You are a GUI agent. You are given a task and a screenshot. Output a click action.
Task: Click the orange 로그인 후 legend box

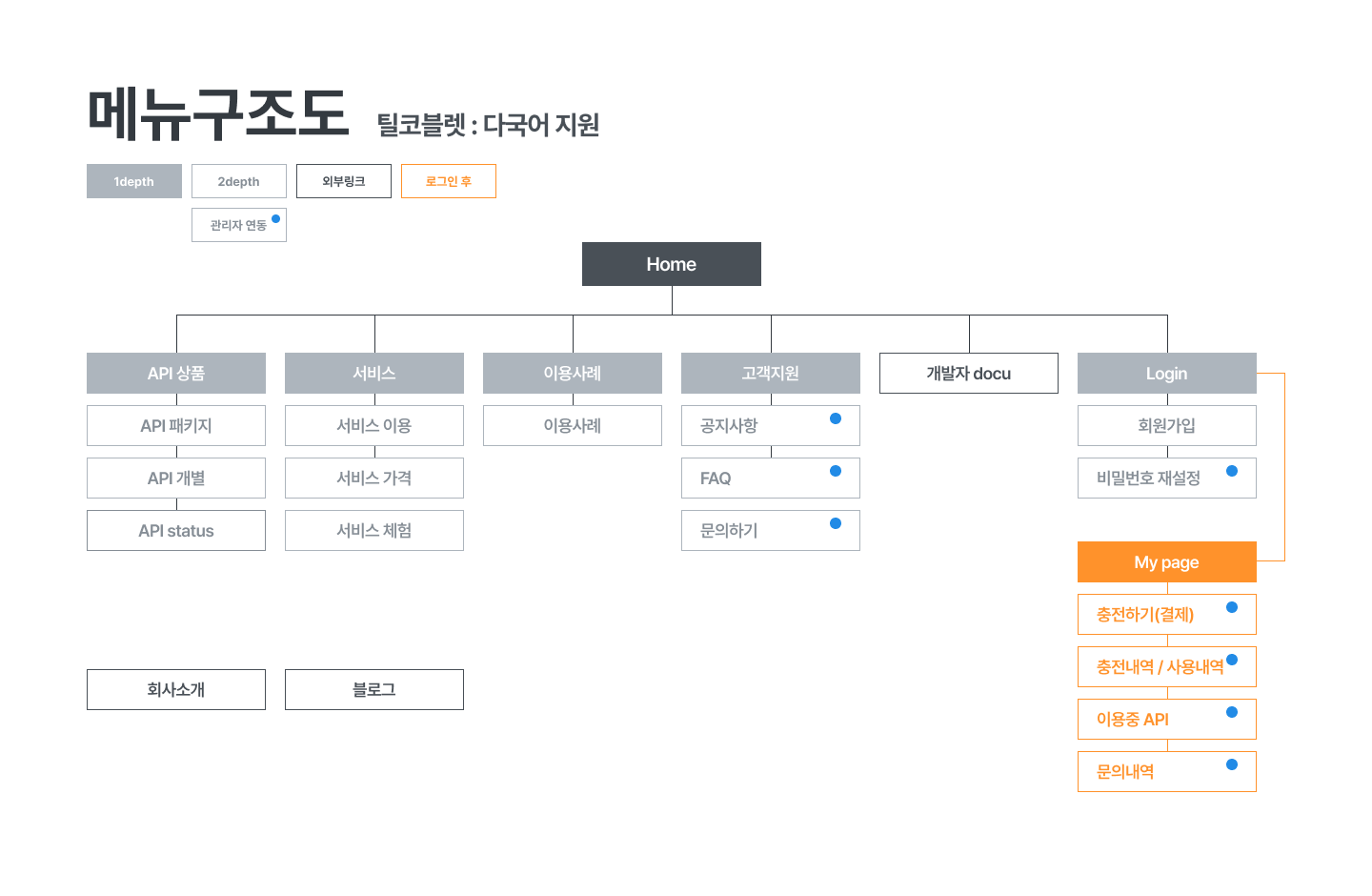pos(449,181)
